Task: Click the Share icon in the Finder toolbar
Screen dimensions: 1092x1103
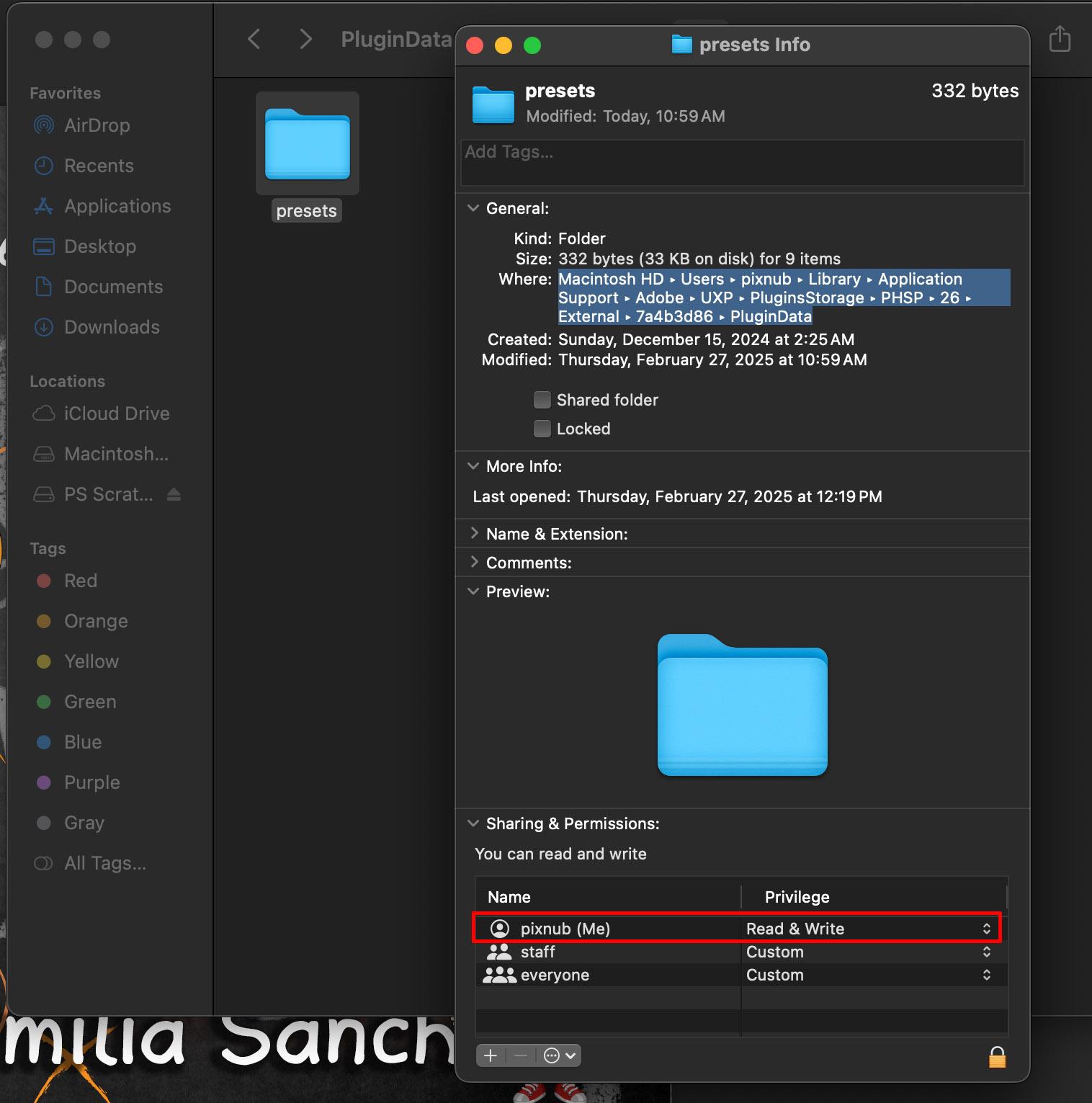Action: coord(1059,39)
